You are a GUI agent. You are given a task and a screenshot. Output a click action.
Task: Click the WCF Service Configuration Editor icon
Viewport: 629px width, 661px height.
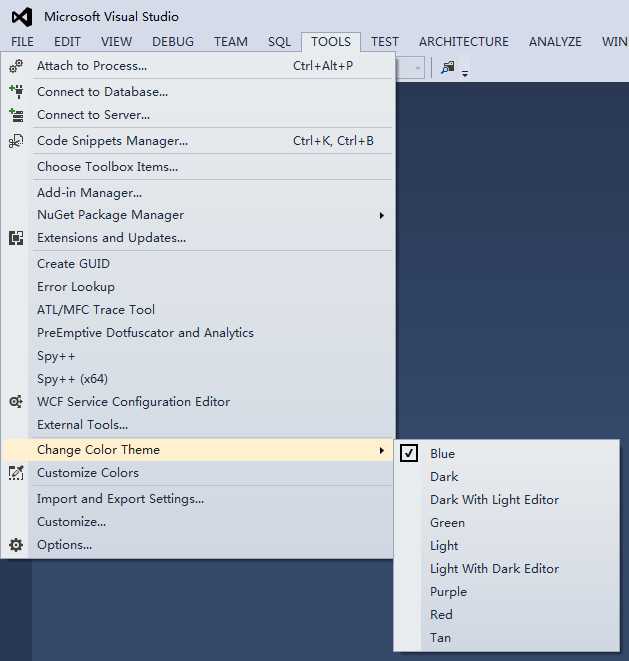pyautogui.click(x=16, y=402)
